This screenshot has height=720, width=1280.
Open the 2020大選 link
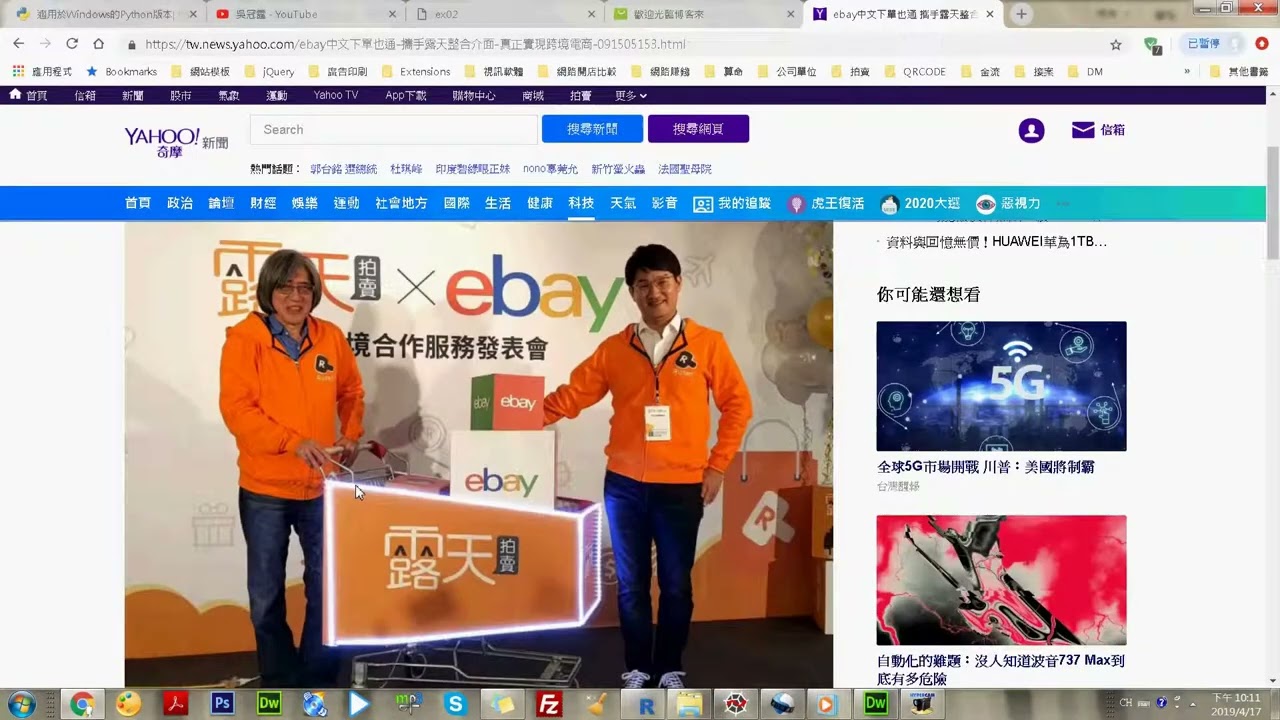[920, 203]
